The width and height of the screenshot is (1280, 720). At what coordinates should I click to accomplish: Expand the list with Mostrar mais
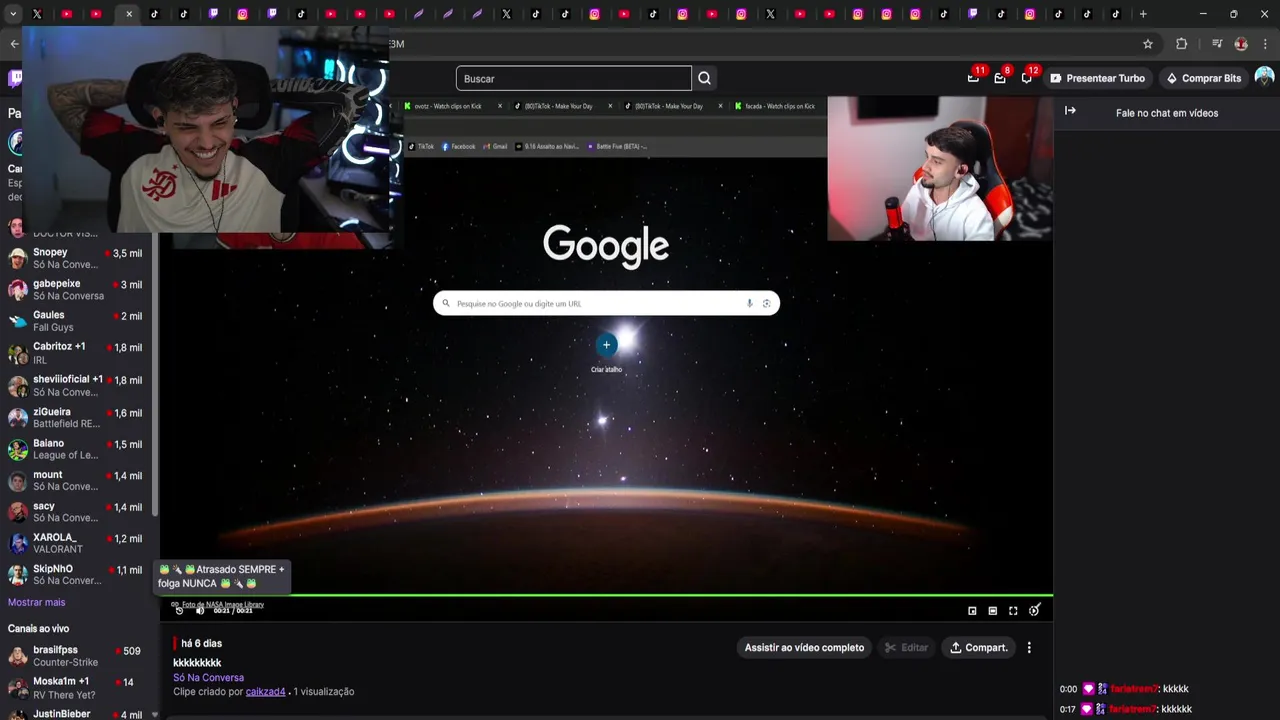[x=36, y=602]
